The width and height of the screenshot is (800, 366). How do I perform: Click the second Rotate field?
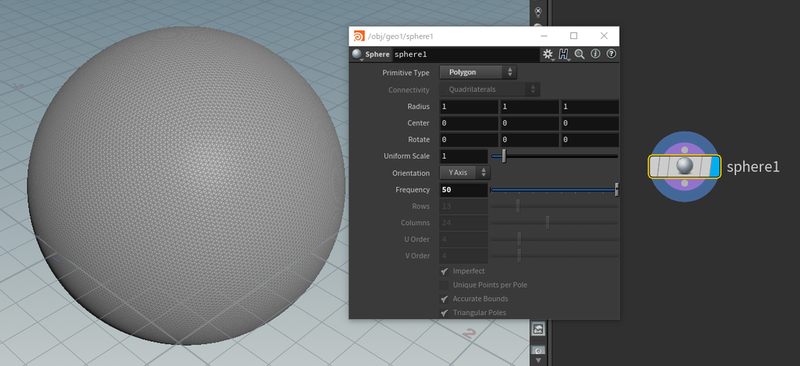tap(529, 139)
